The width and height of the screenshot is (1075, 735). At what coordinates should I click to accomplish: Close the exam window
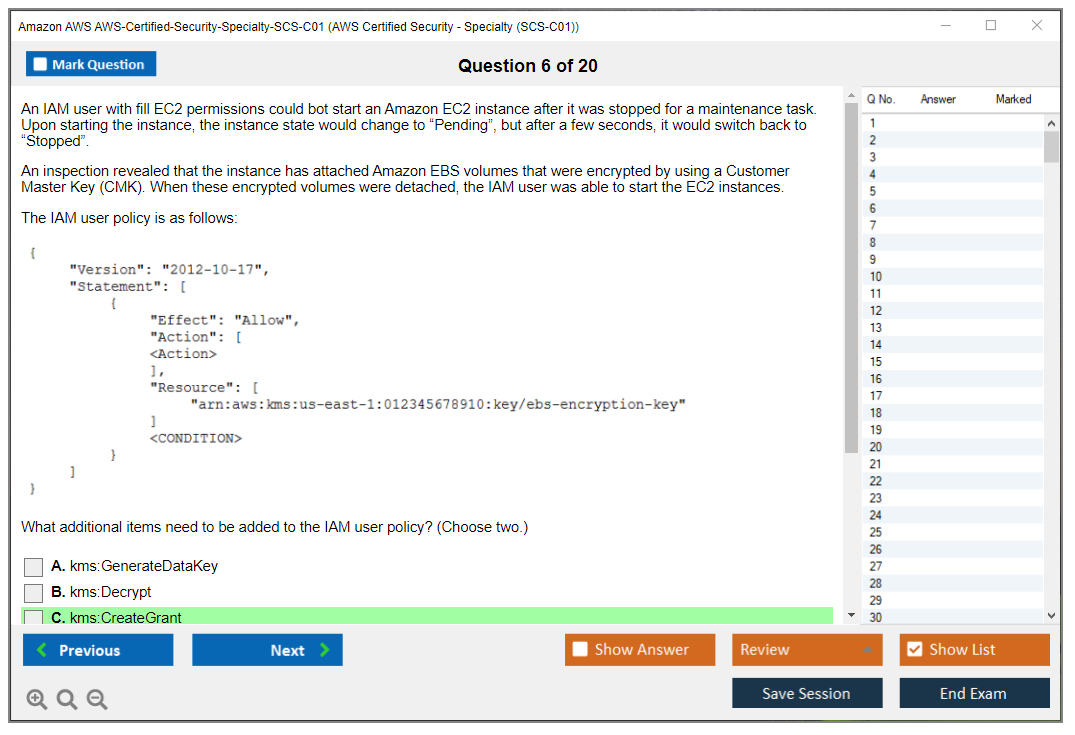[1037, 26]
